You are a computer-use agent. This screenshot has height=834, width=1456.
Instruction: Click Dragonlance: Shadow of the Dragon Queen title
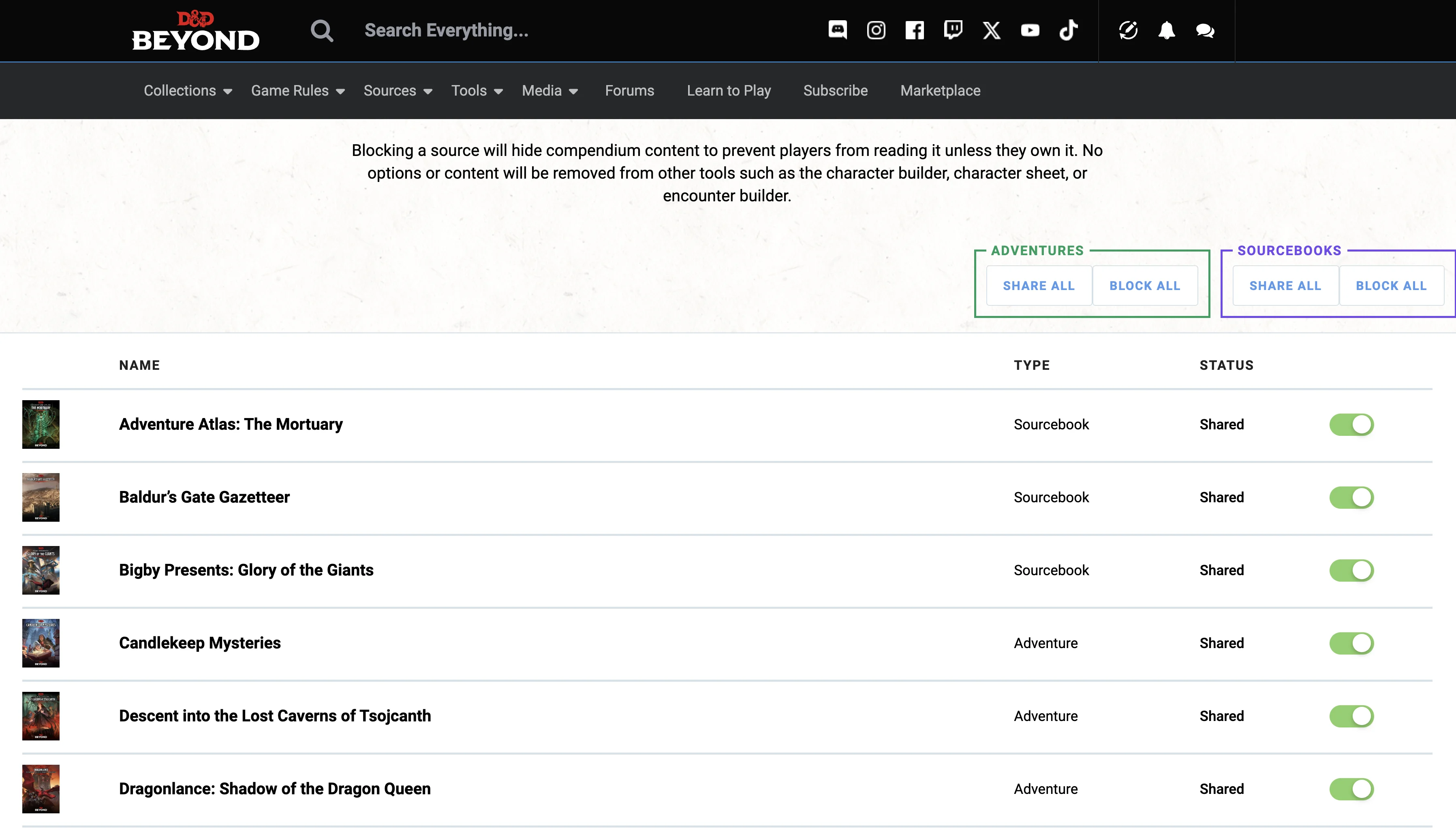coord(274,789)
